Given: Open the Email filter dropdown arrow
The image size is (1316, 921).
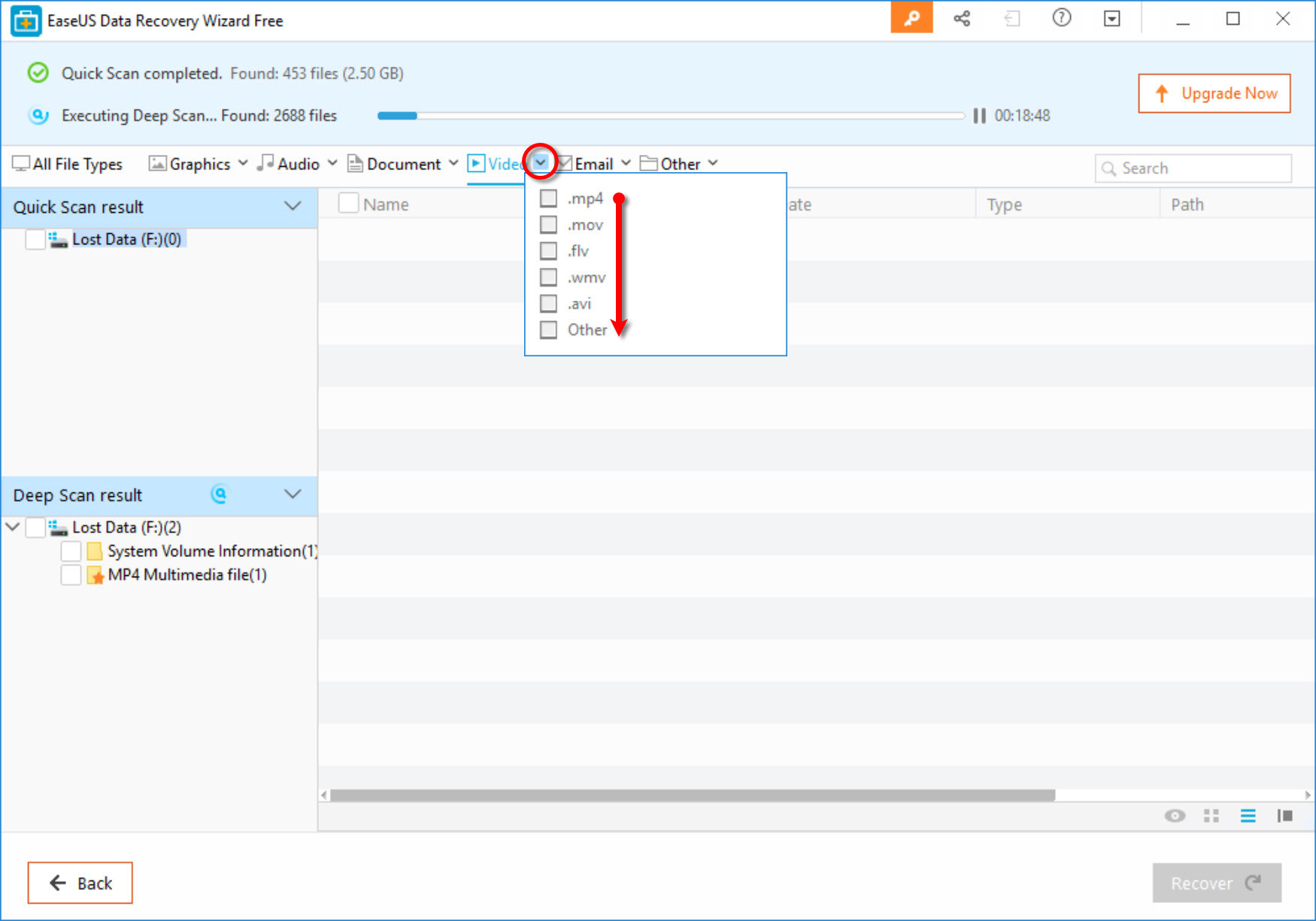Looking at the screenshot, I should click(626, 163).
